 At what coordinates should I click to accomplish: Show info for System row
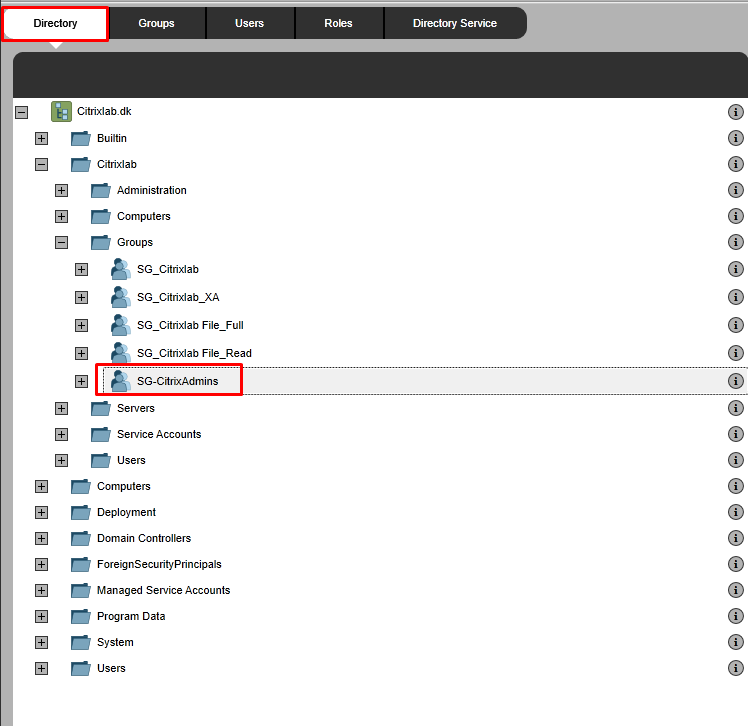click(736, 643)
